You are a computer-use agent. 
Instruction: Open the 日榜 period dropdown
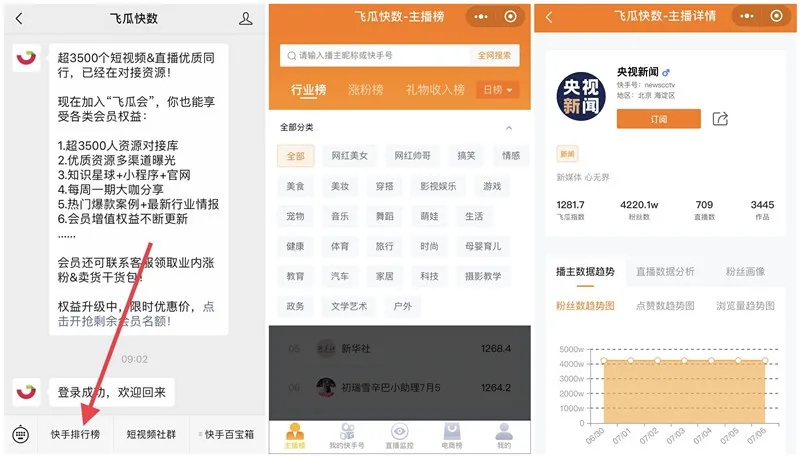497,90
